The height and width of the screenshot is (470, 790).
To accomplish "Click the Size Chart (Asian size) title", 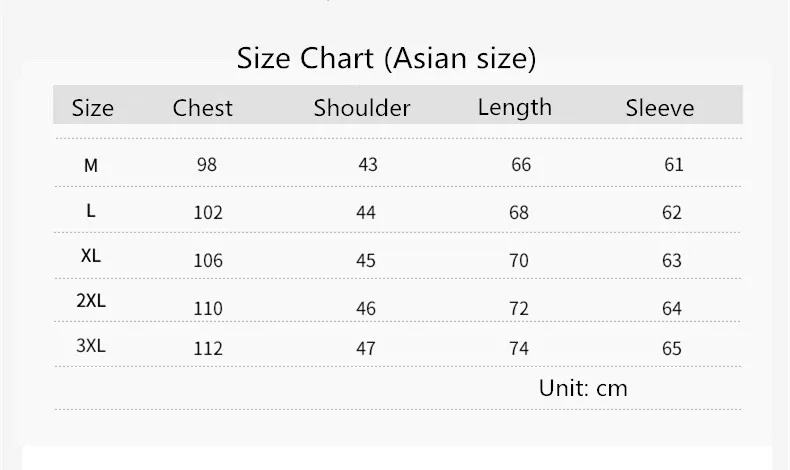I will 386,59.
